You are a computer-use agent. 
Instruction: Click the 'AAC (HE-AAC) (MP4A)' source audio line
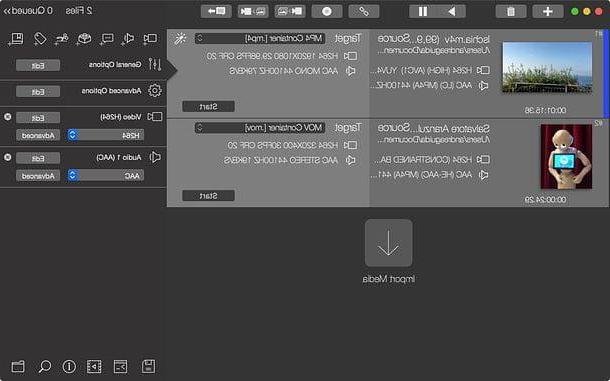coord(421,175)
